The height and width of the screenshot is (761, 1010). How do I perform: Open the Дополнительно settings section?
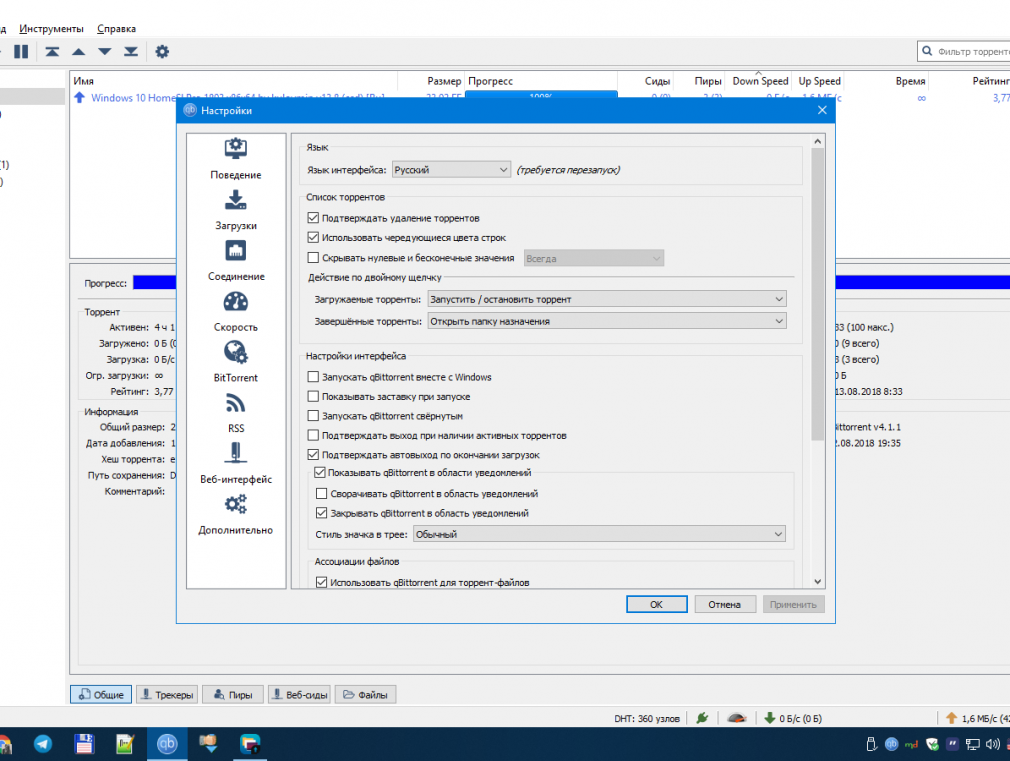(x=236, y=515)
